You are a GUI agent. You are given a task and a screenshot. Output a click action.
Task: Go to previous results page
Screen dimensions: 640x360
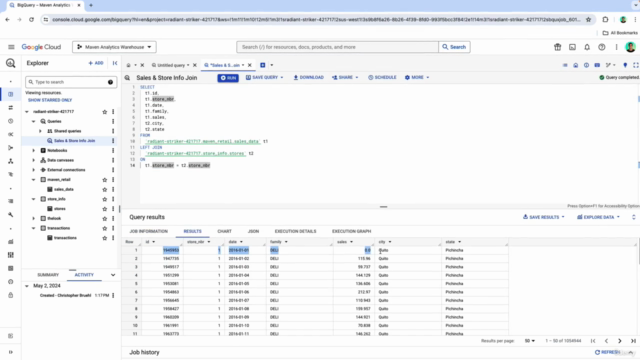(607, 341)
